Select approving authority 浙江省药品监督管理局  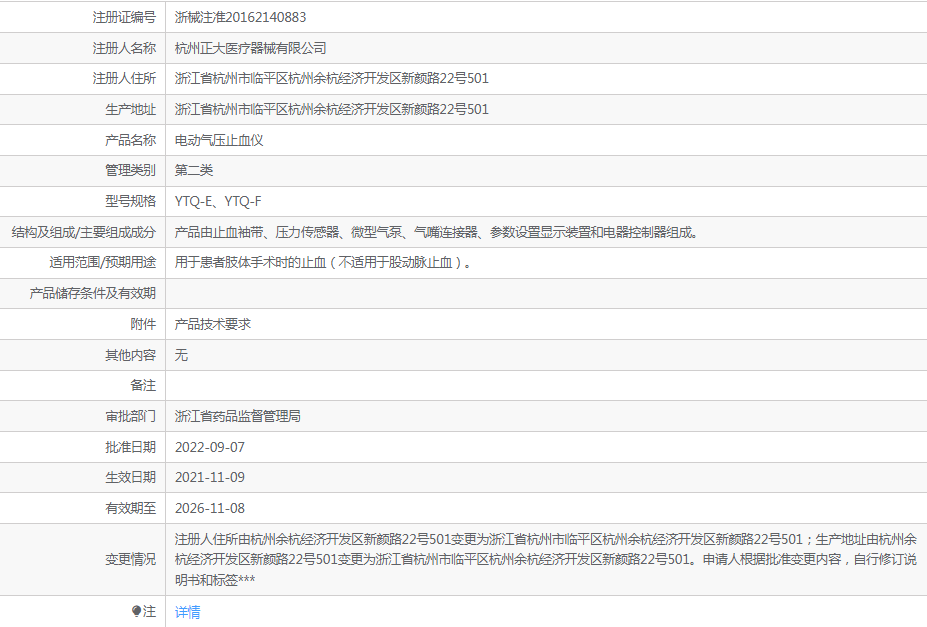(x=238, y=416)
